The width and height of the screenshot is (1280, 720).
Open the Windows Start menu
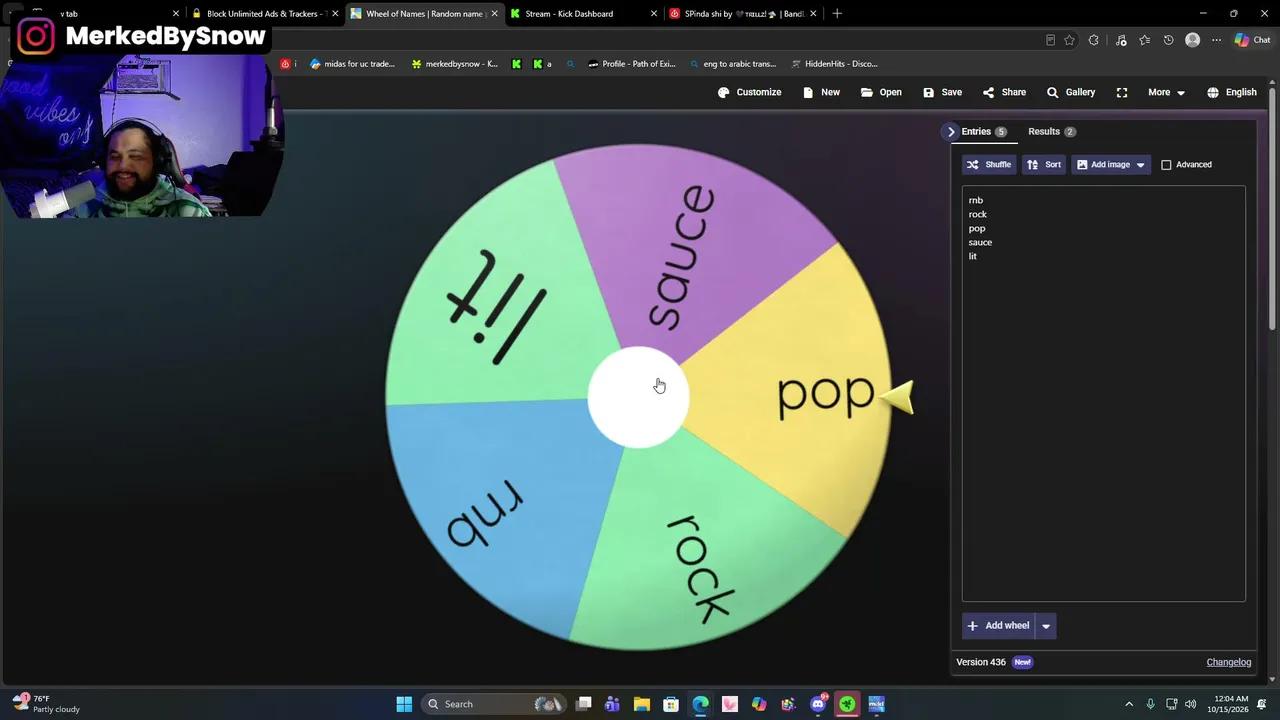(404, 704)
